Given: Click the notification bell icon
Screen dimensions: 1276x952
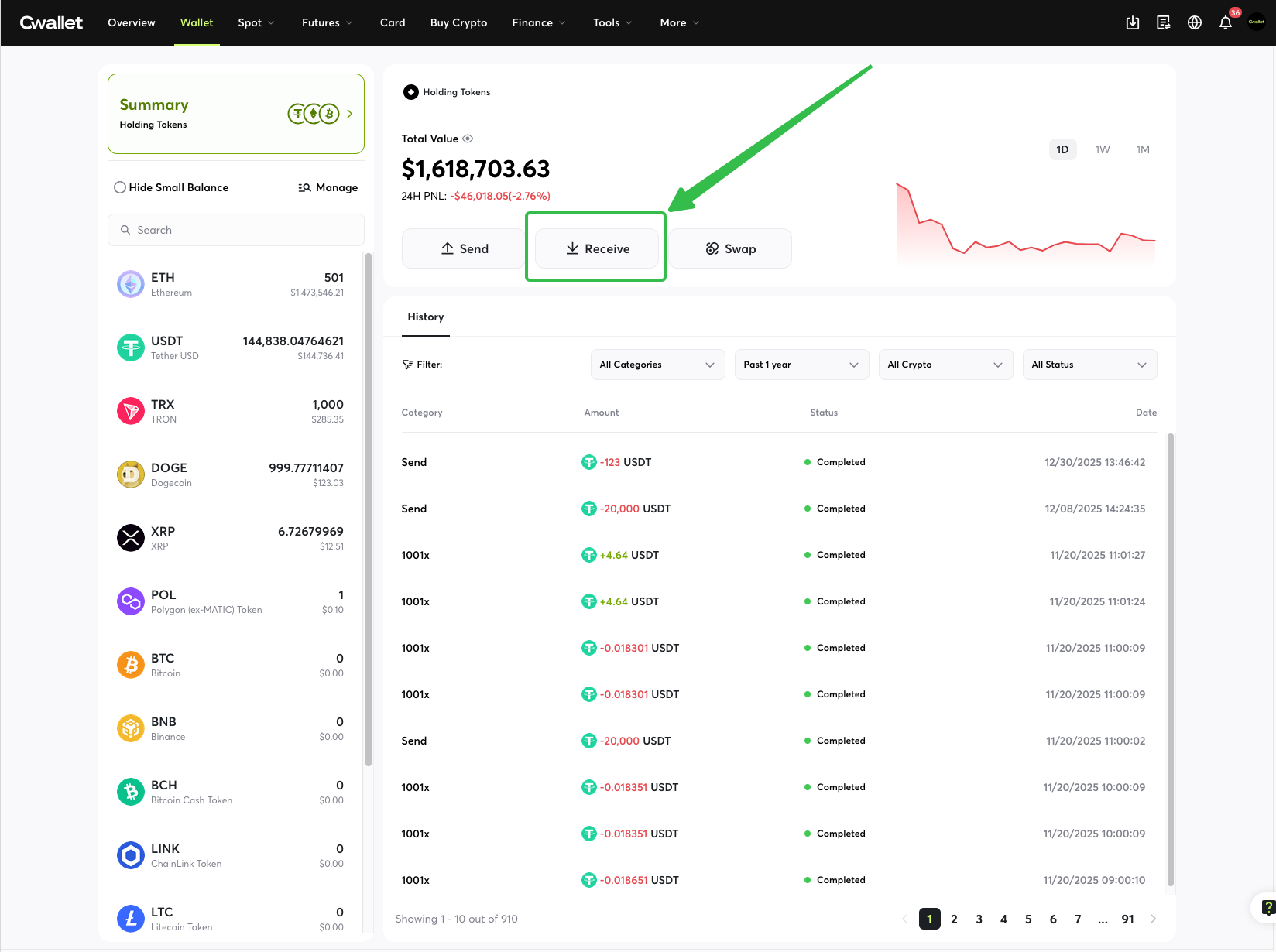Looking at the screenshot, I should click(1225, 22).
